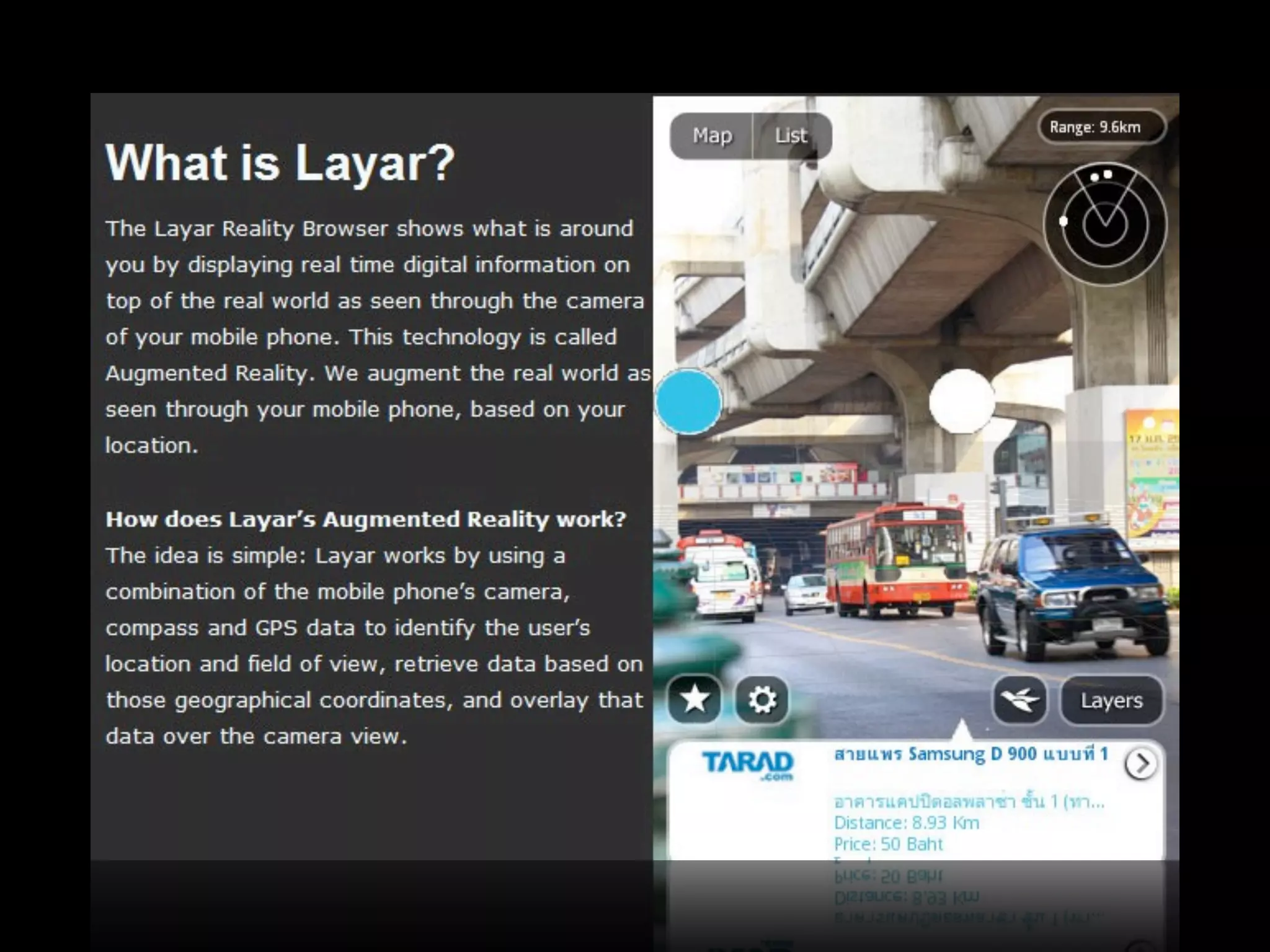Tap the bird-shaped icon beside Layers

1020,700
